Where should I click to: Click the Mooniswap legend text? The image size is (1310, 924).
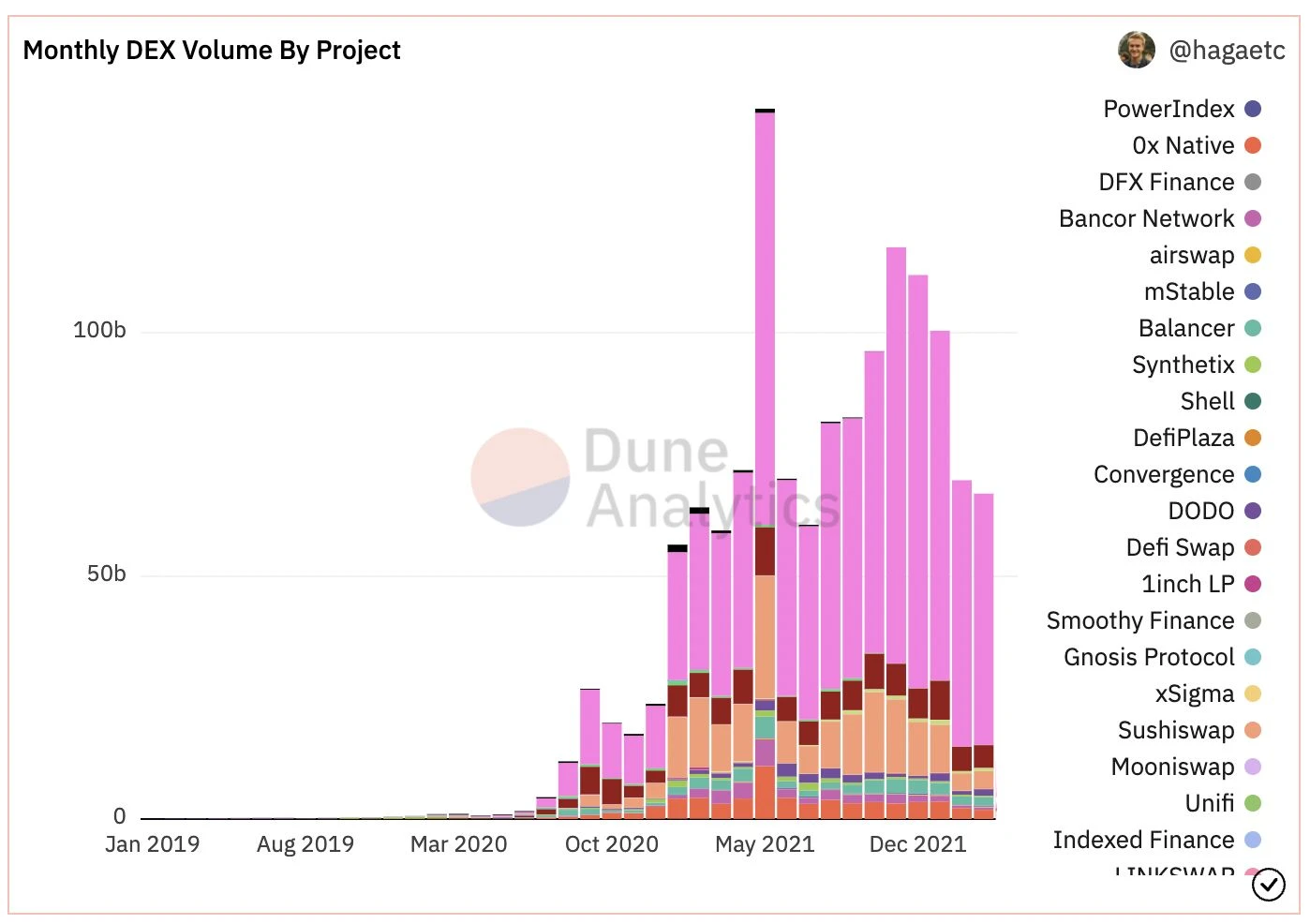coord(1172,768)
